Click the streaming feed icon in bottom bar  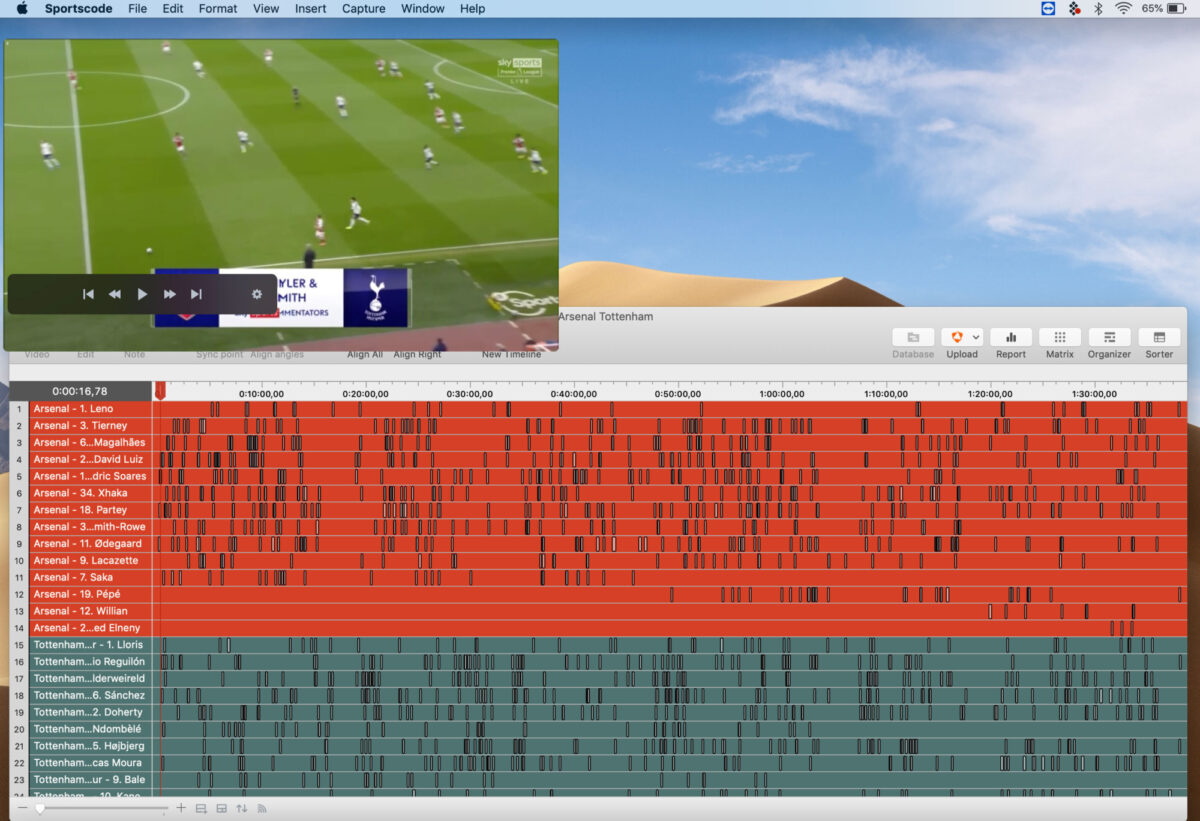tap(262, 808)
